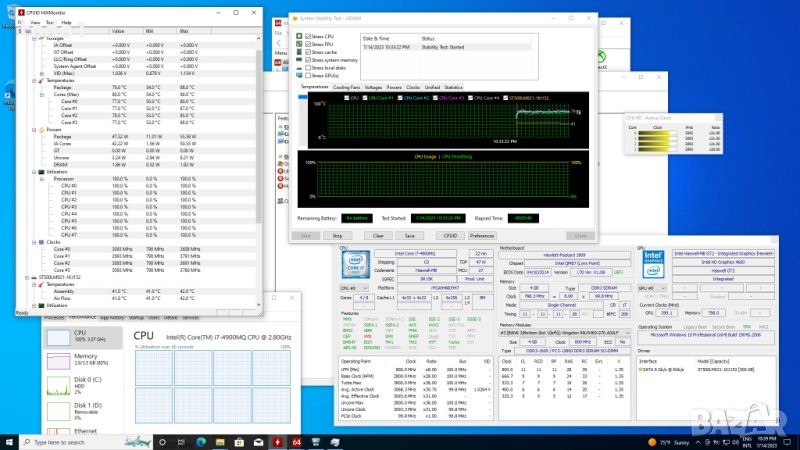Click the AIDA64 '64' taskbar icon
Image resolution: width=800 pixels, height=450 pixels.
[x=297, y=441]
